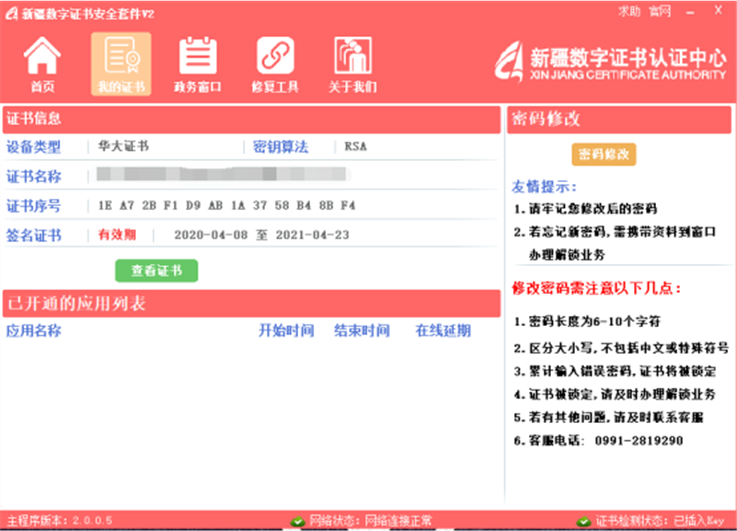Click the certificate serial number value
The width and height of the screenshot is (737, 531).
(x=227, y=206)
